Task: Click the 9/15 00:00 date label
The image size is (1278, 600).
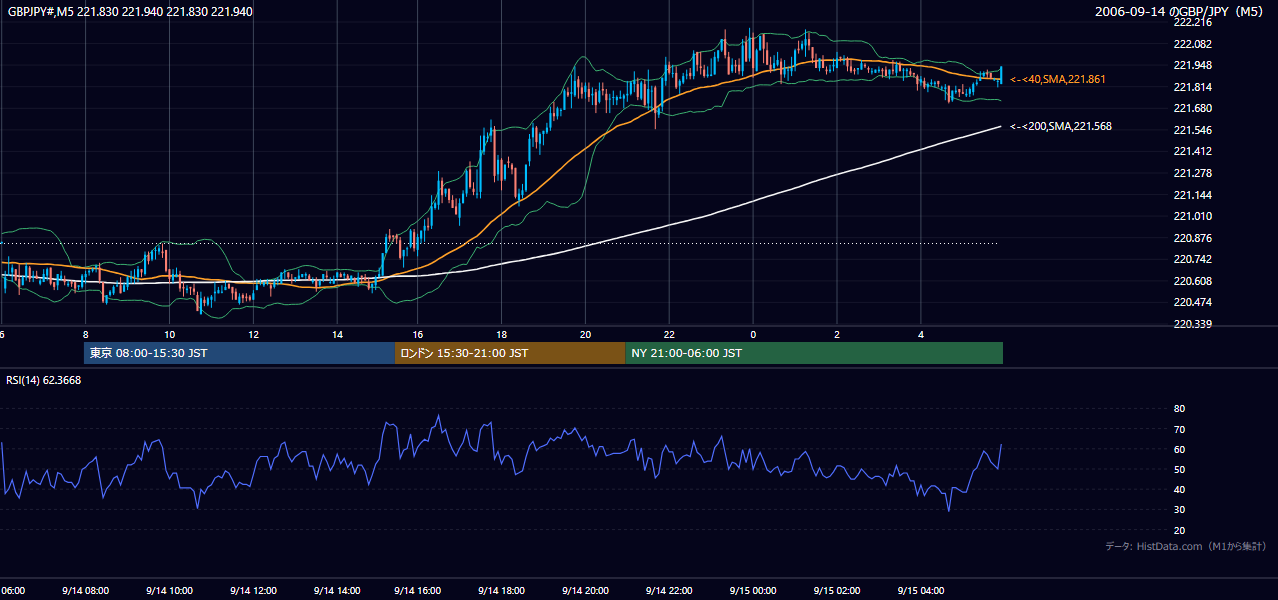Action: 753,590
